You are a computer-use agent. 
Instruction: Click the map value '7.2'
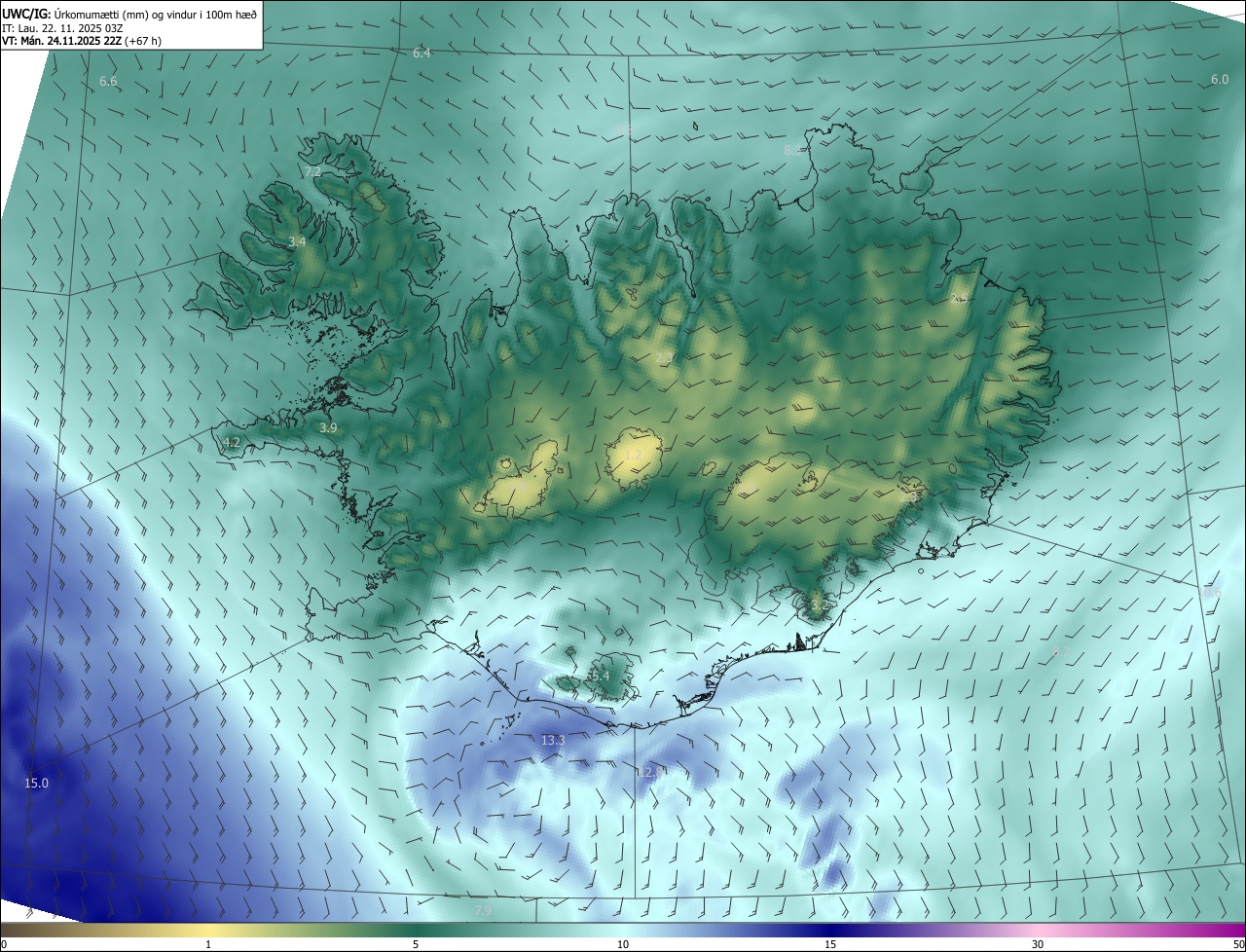(312, 171)
